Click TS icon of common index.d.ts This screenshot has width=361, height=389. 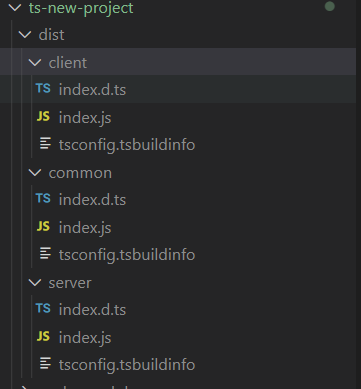pos(43,199)
